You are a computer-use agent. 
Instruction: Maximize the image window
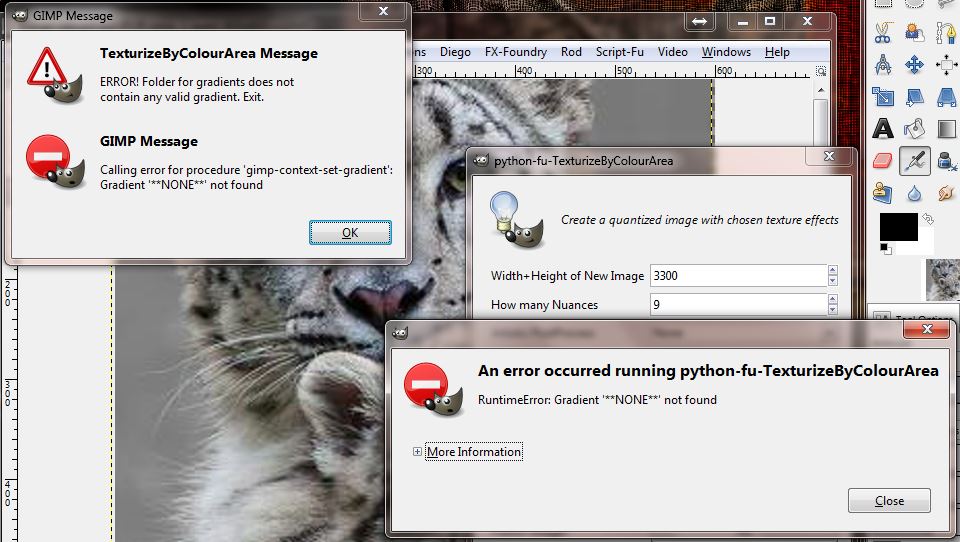(x=770, y=21)
